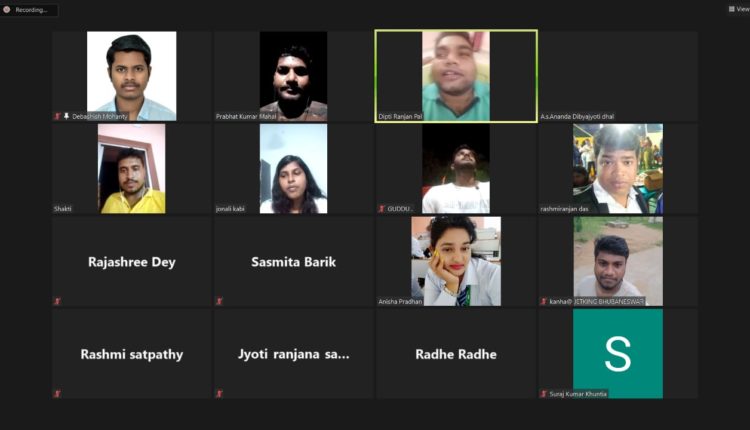Click Debashish Mohanty's muted microphone icon
Viewport: 750px width, 430px height.
[x=57, y=116]
